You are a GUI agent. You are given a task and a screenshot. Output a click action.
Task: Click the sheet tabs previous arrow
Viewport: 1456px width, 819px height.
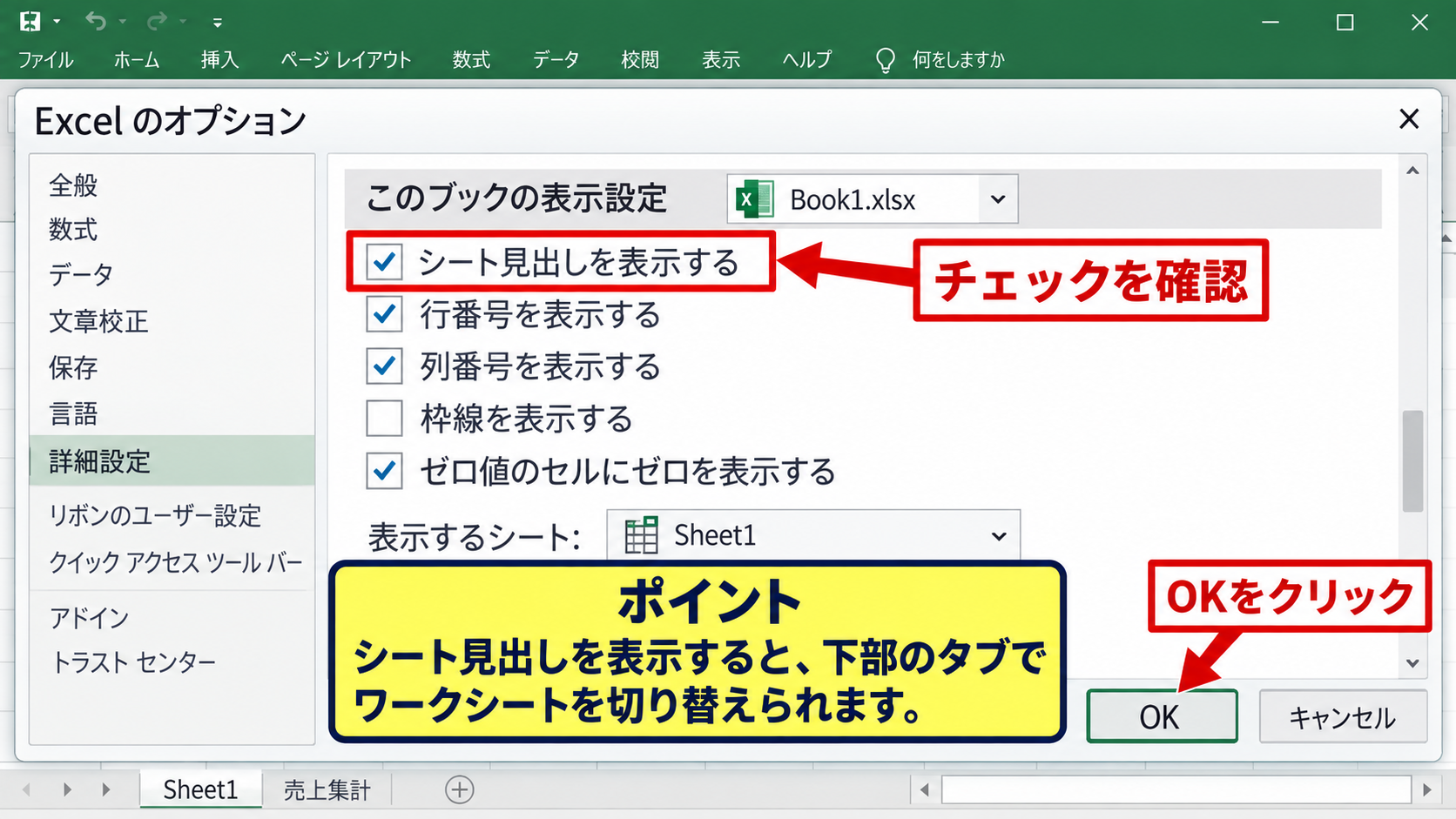27,789
